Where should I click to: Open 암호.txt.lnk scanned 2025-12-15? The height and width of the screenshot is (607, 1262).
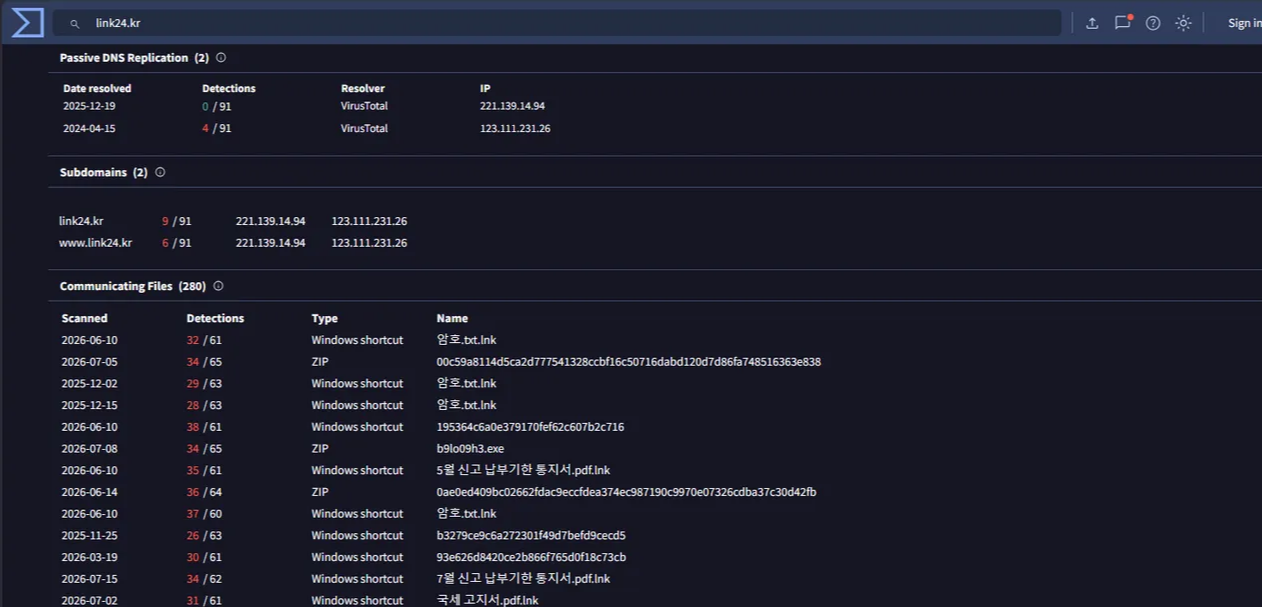(x=466, y=405)
